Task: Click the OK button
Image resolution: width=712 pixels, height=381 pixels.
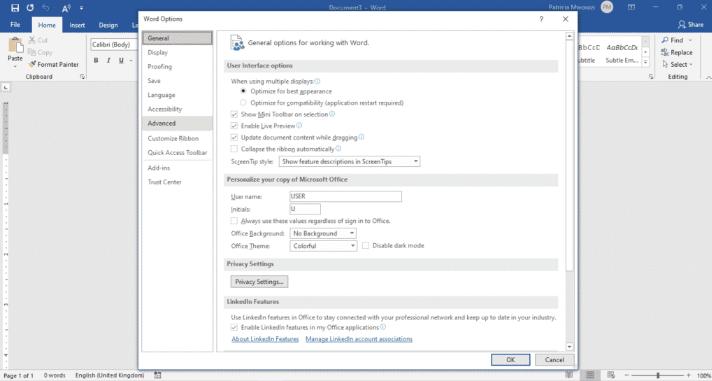Action: (x=510, y=360)
